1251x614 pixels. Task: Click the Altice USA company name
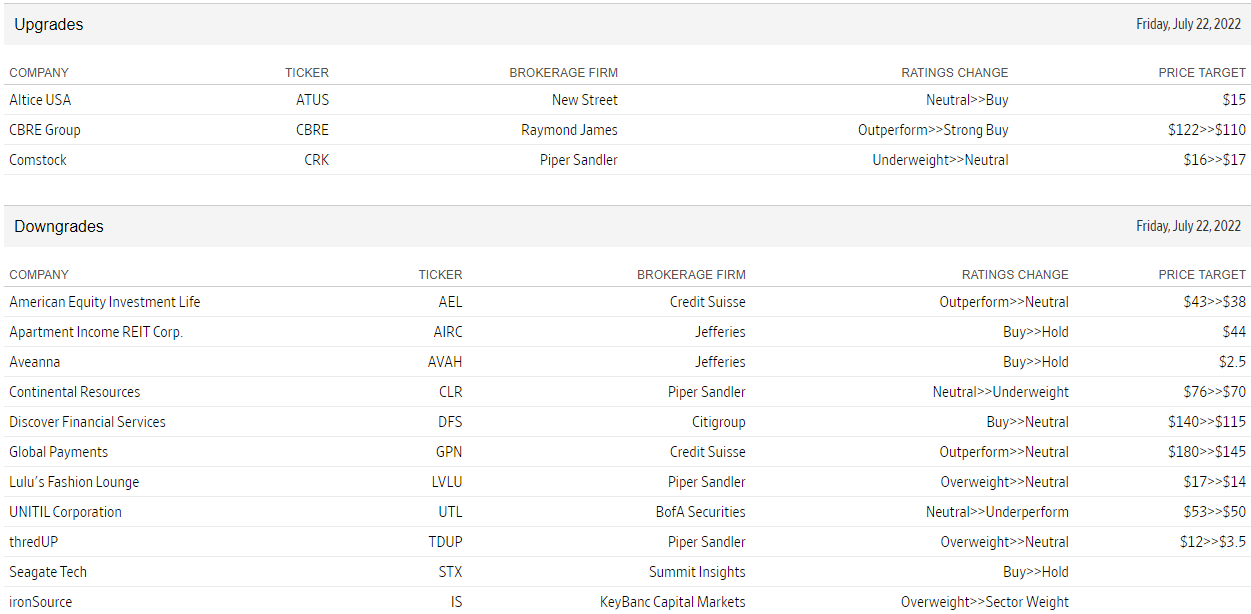(40, 100)
